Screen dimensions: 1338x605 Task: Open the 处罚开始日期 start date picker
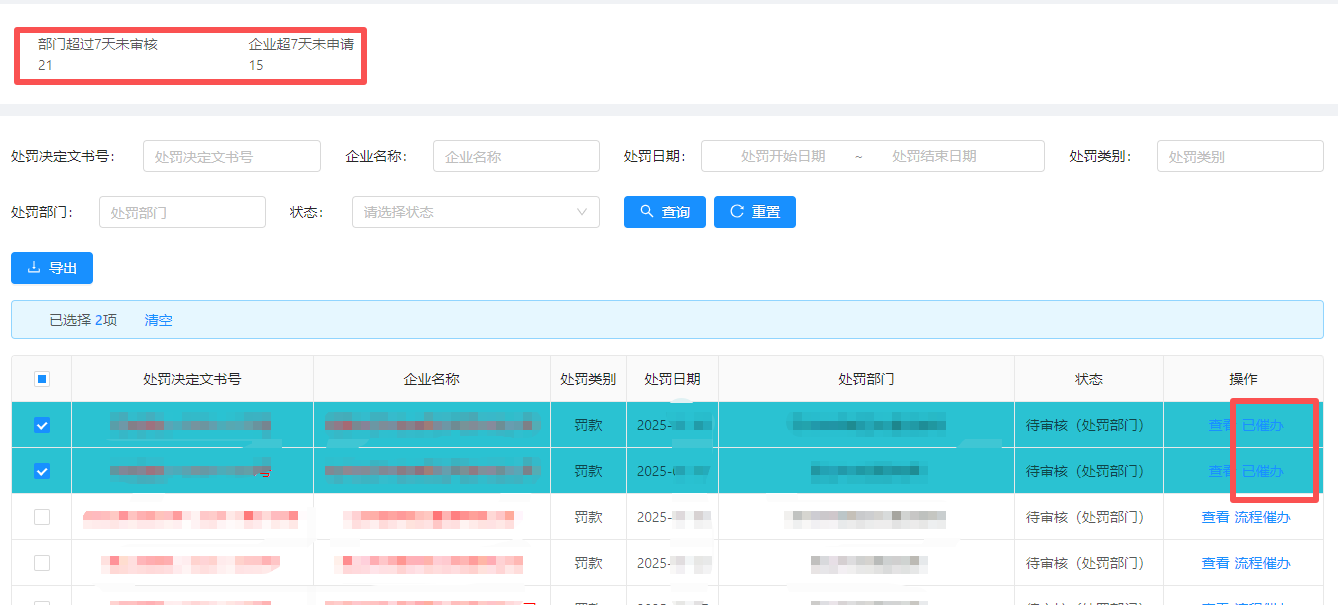(x=782, y=157)
